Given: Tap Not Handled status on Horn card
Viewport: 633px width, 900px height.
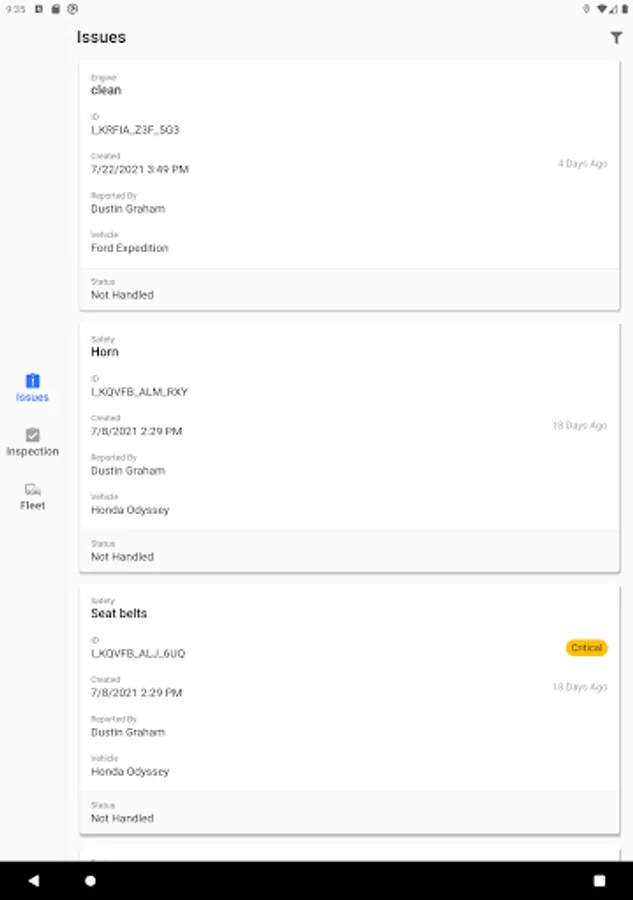Looking at the screenshot, I should (122, 557).
